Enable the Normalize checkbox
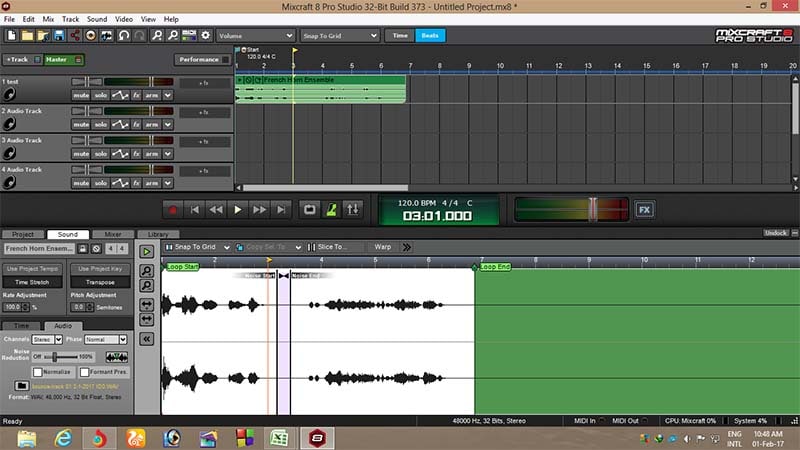800x450 pixels. point(38,372)
